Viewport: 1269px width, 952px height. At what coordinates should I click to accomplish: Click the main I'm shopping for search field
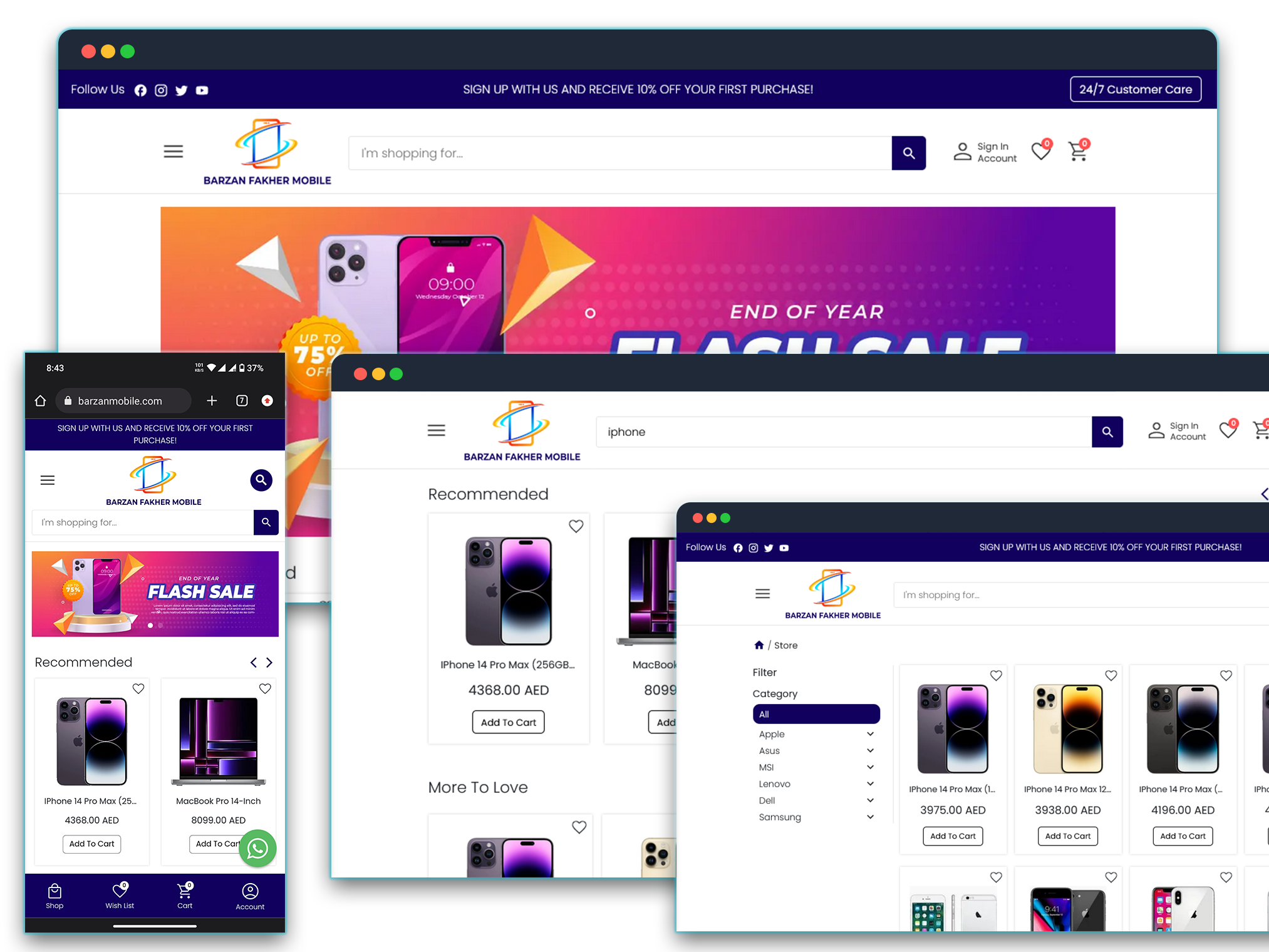[620, 153]
